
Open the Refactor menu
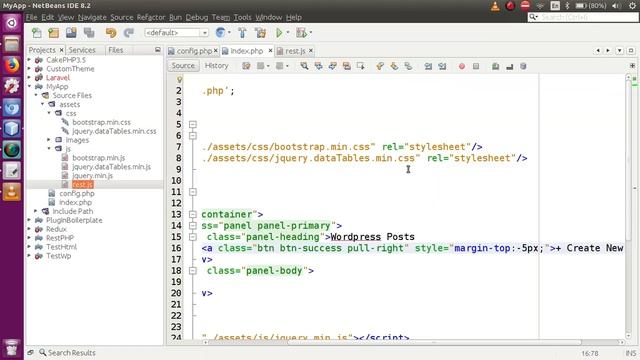pos(151,17)
